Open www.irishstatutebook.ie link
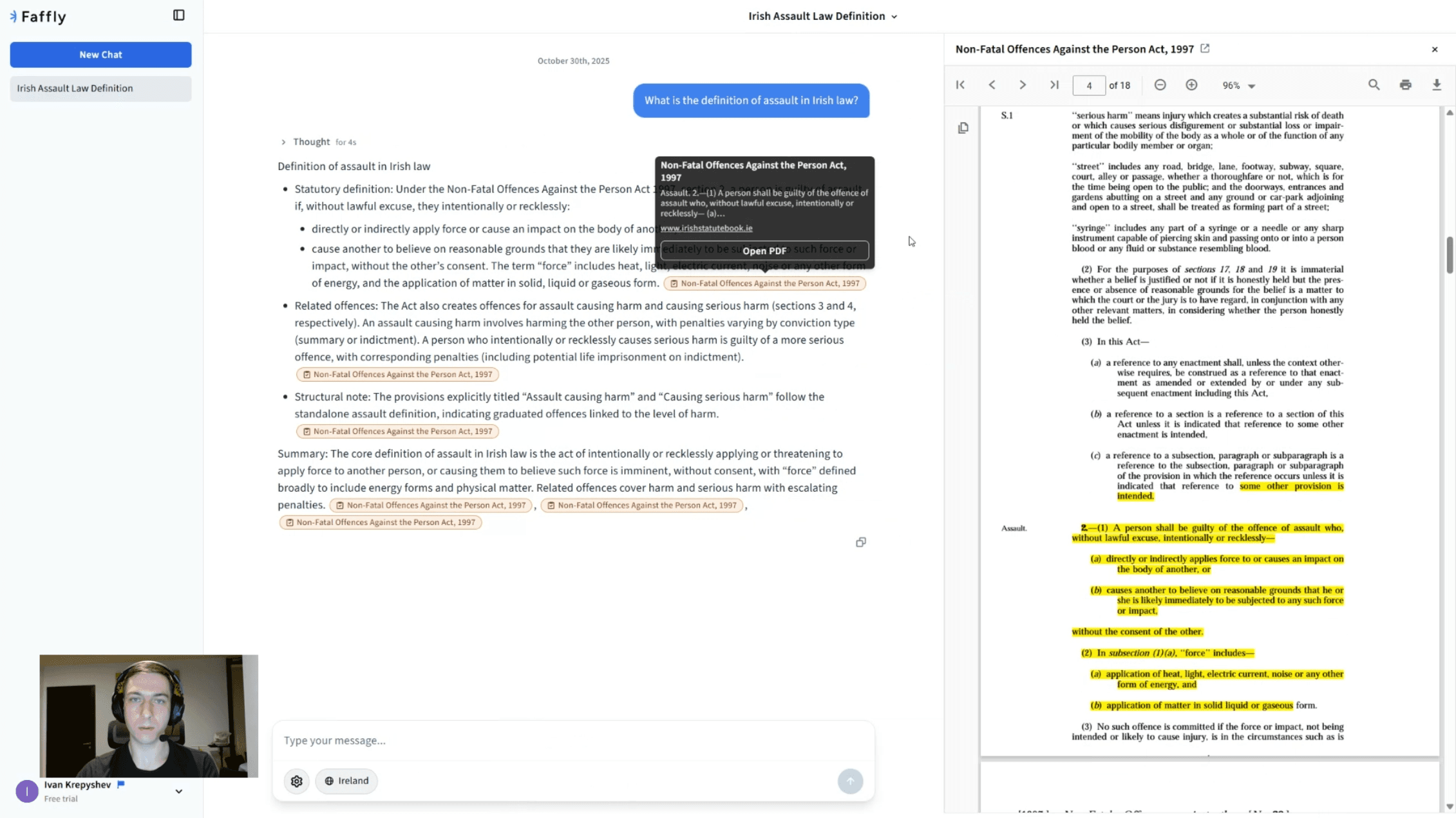1456x818 pixels. (706, 228)
